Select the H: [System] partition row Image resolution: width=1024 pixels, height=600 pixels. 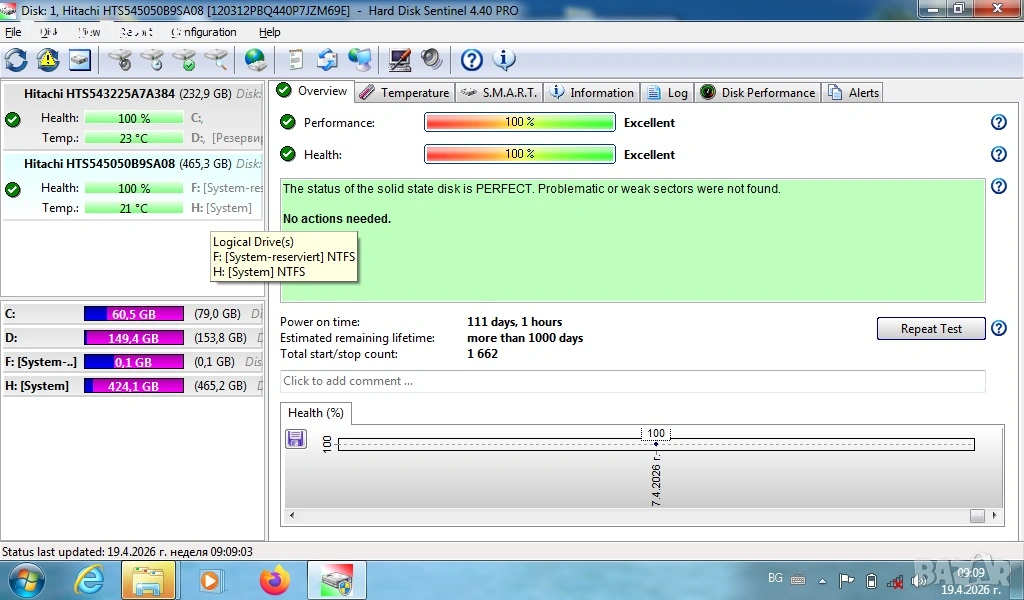pyautogui.click(x=132, y=386)
